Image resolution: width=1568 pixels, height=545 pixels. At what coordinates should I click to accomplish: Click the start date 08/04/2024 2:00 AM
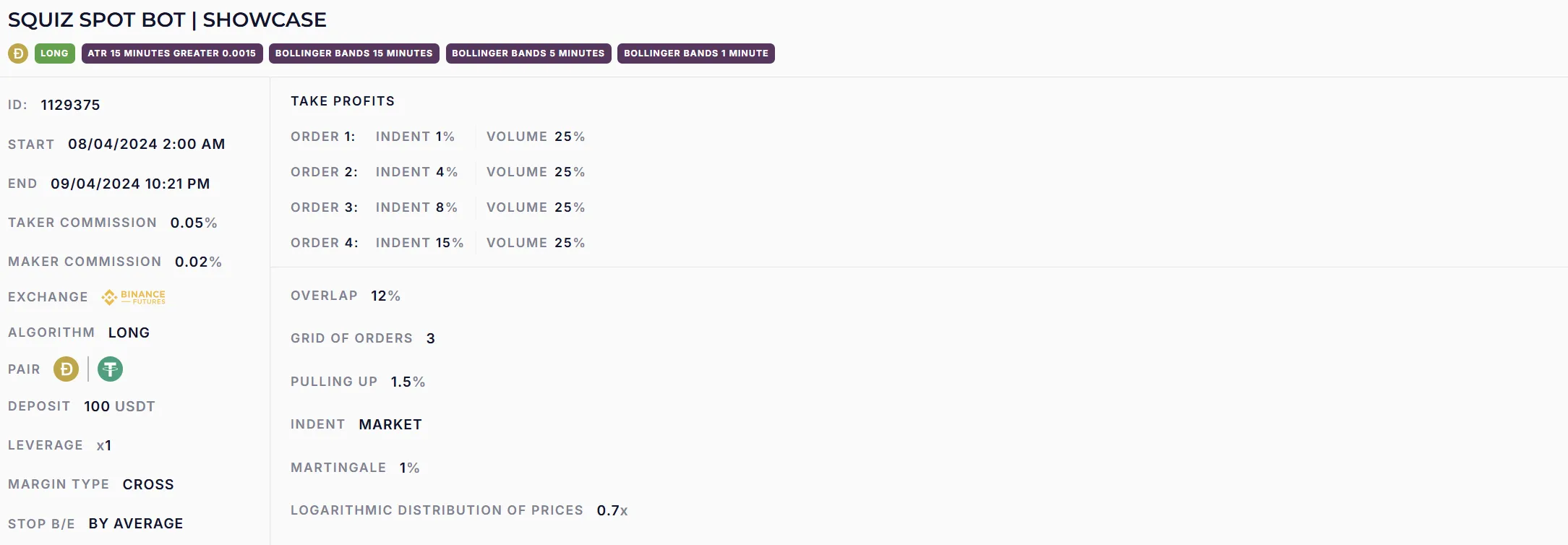click(x=146, y=144)
